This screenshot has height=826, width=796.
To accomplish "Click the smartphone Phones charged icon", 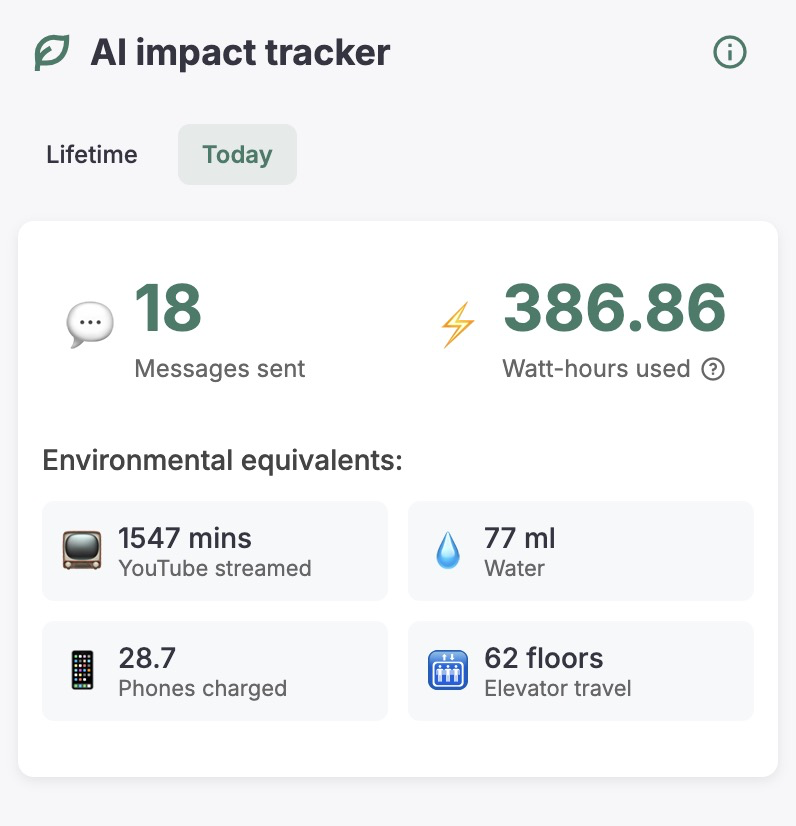I will [x=82, y=670].
